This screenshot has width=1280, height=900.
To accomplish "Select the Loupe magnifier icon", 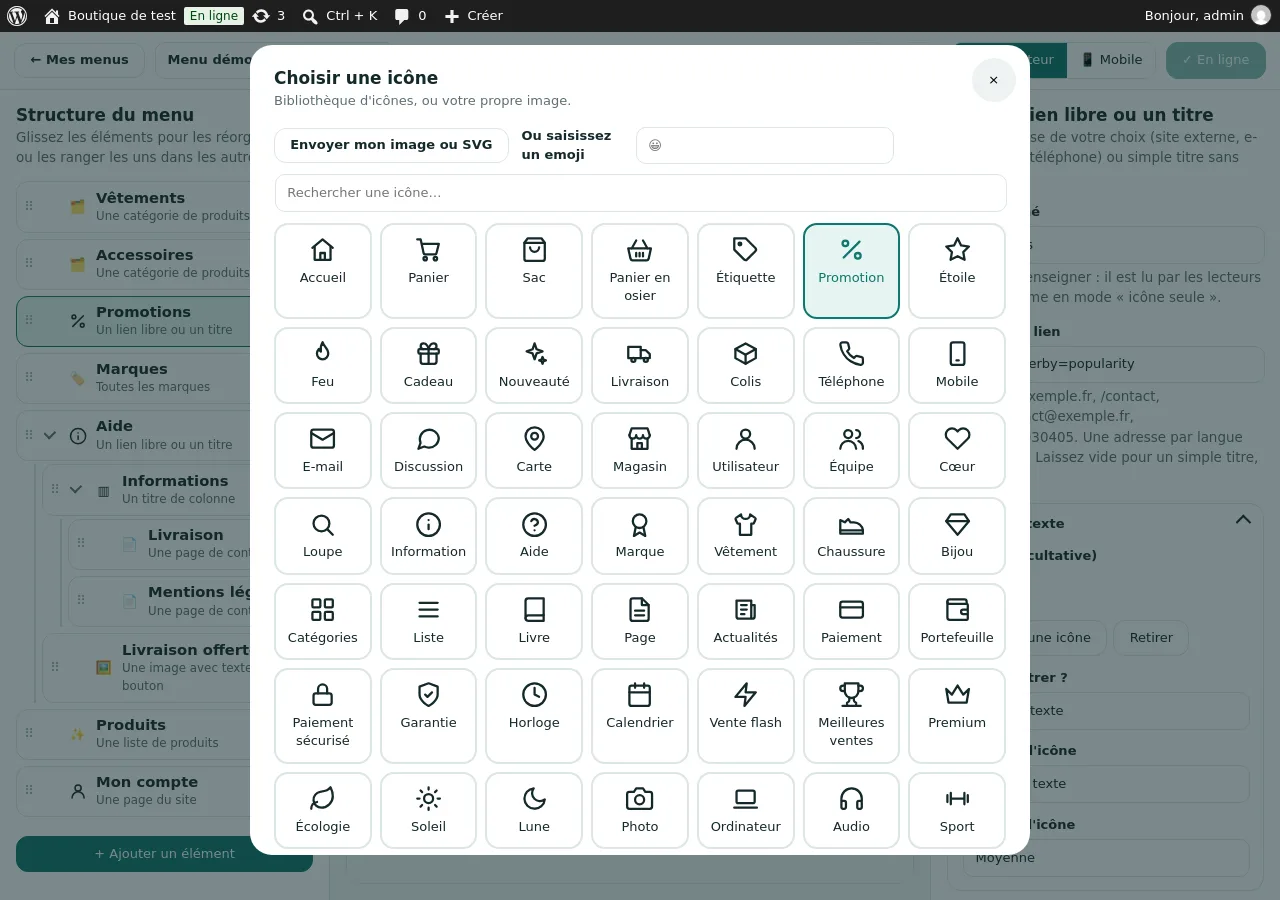I will [323, 536].
